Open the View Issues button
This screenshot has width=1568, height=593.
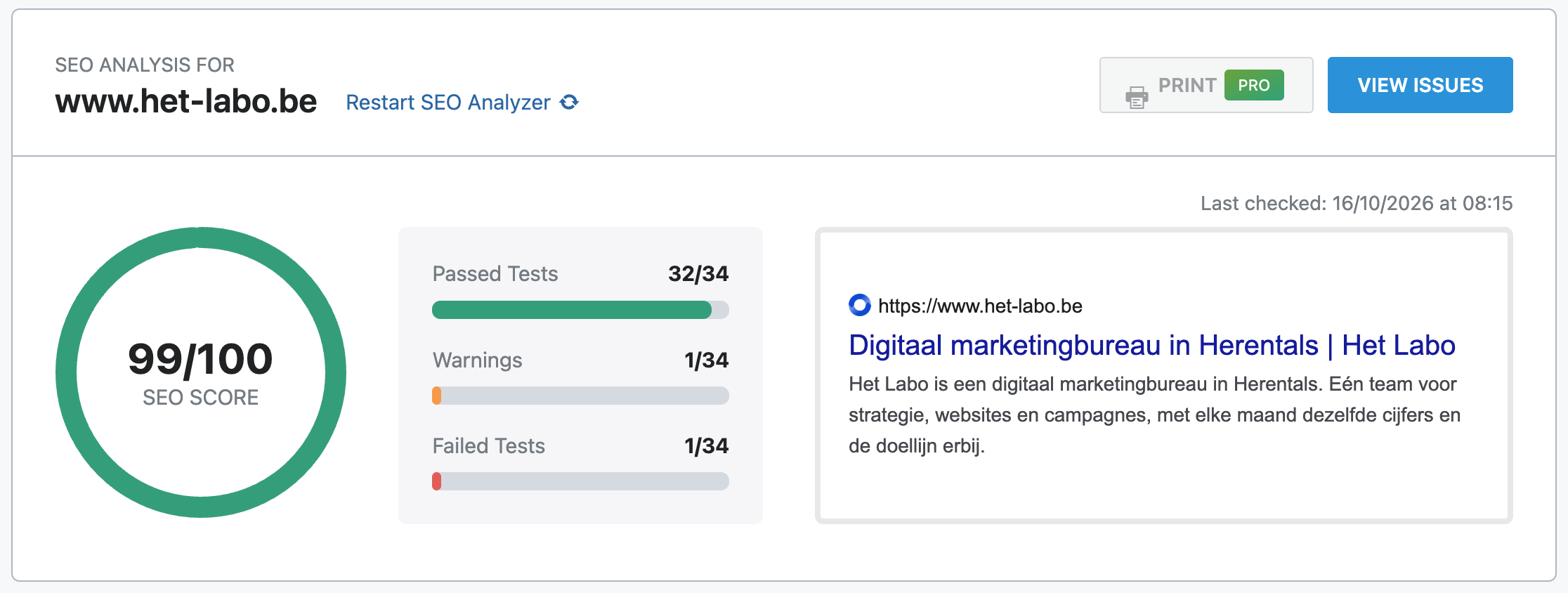pos(1420,85)
